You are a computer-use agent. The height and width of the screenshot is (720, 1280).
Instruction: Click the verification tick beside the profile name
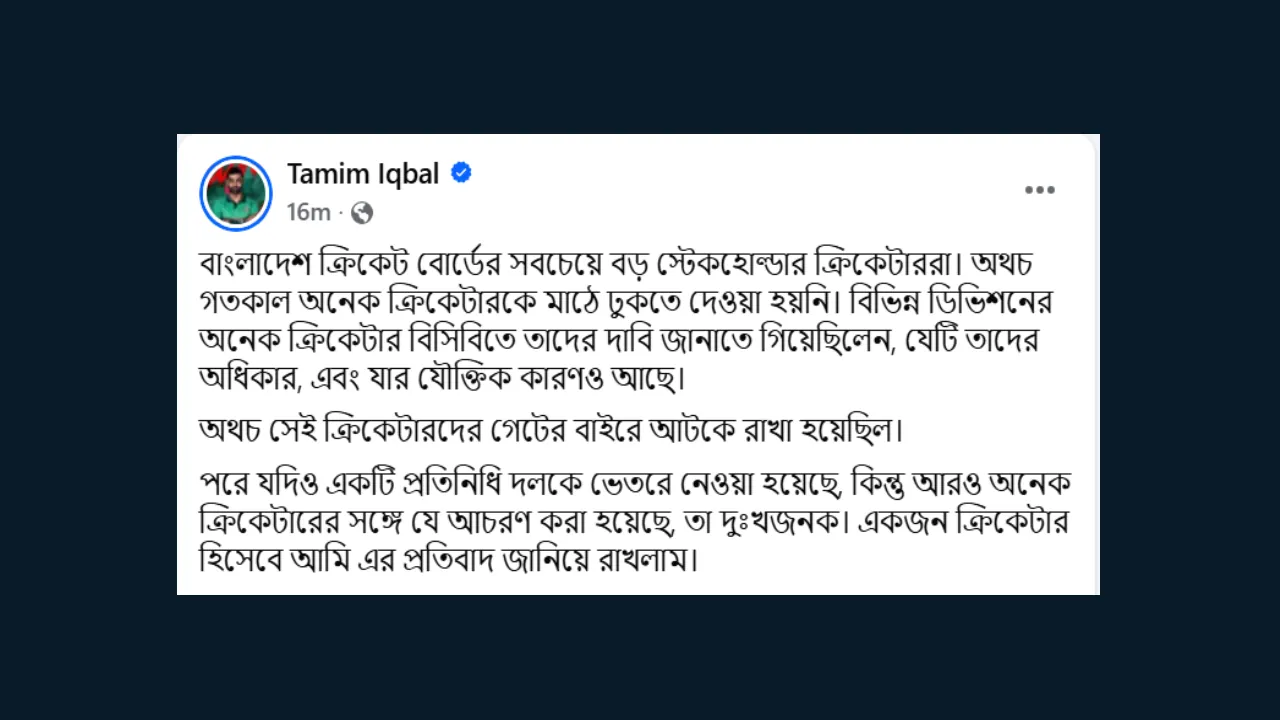pos(460,173)
